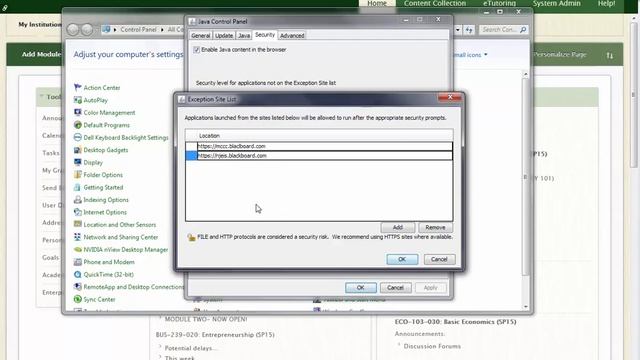Open BUS-239-020: Entrepreneurship (SP15) course link
This screenshot has width=640, height=360.
pos(215,335)
